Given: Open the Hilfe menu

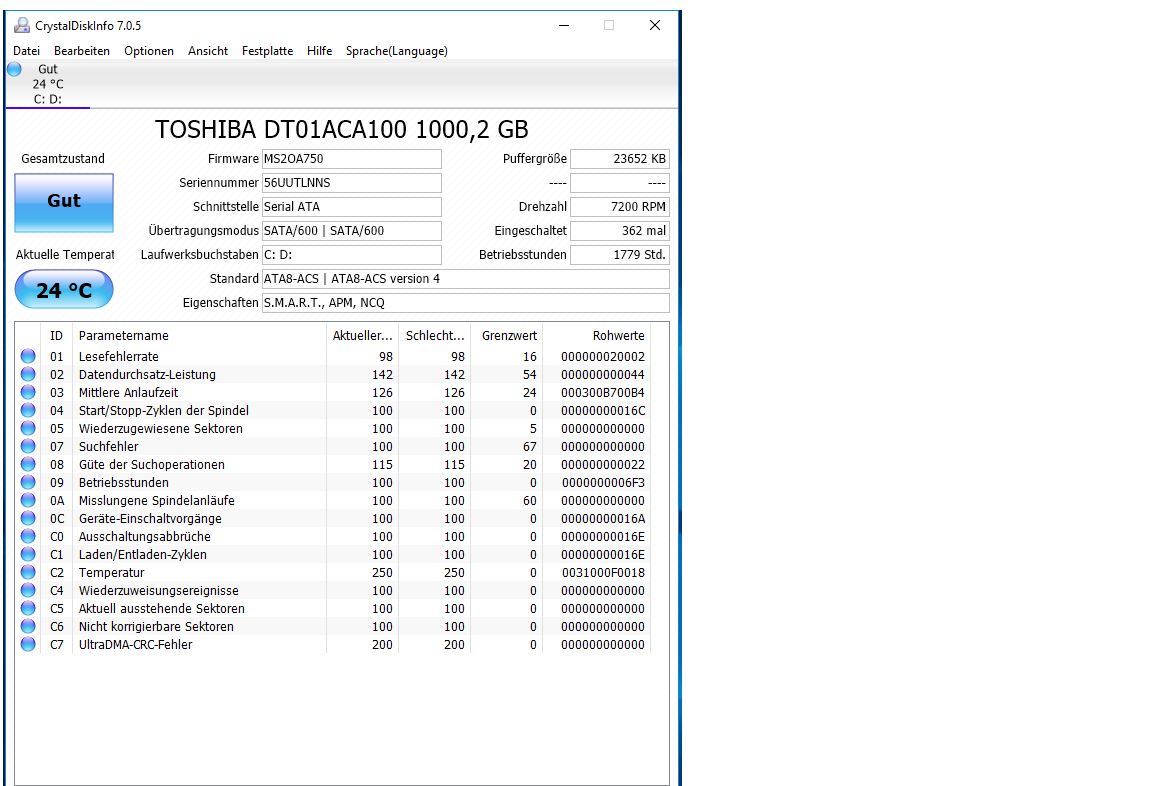Looking at the screenshot, I should pos(320,51).
